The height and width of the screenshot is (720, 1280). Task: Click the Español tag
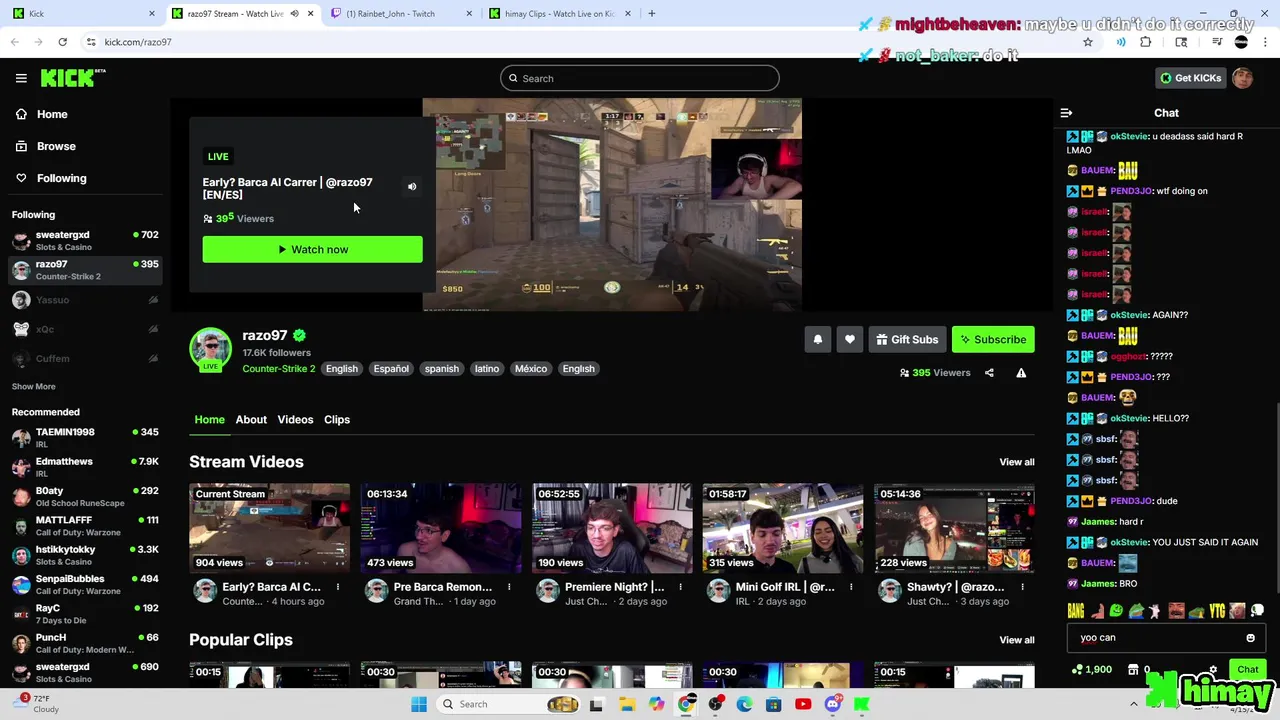pyautogui.click(x=391, y=369)
